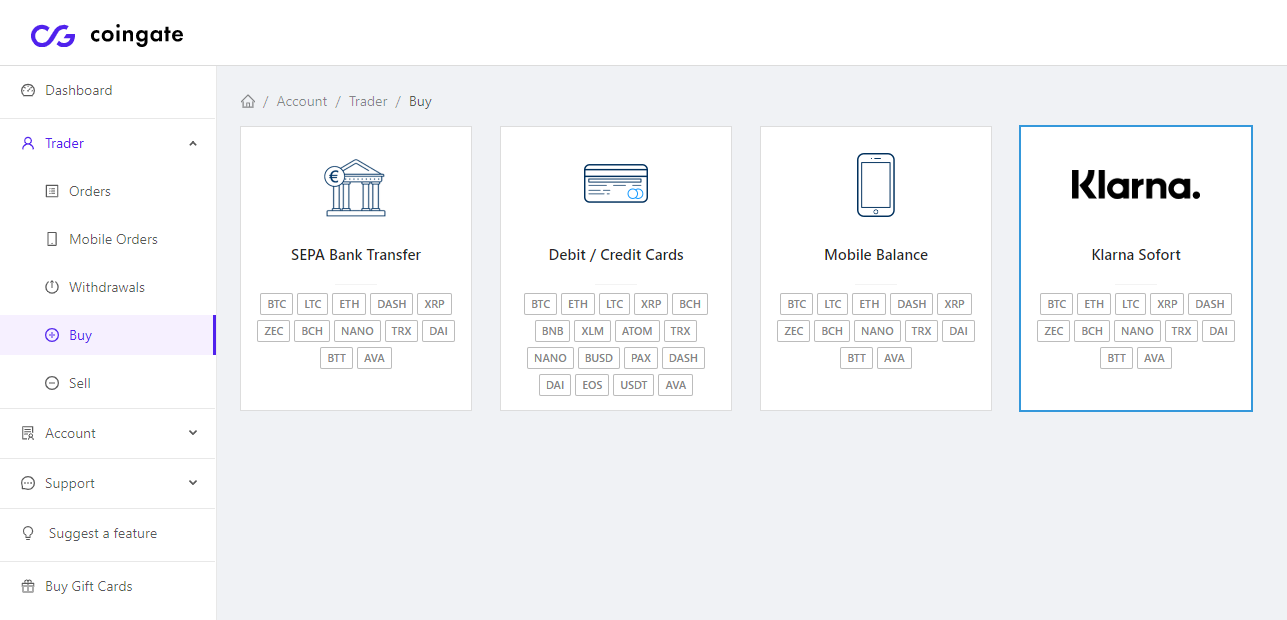Click AVA tag under Mobile Balance
This screenshot has width=1287, height=620.
pyautogui.click(x=894, y=358)
